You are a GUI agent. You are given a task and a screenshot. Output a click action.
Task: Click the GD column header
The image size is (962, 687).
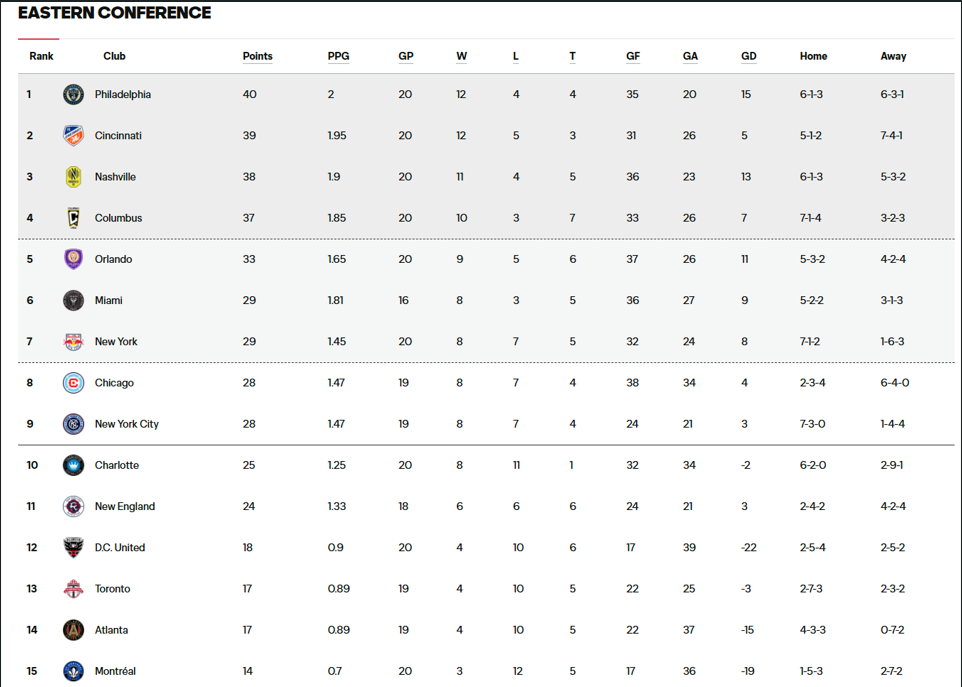[748, 56]
